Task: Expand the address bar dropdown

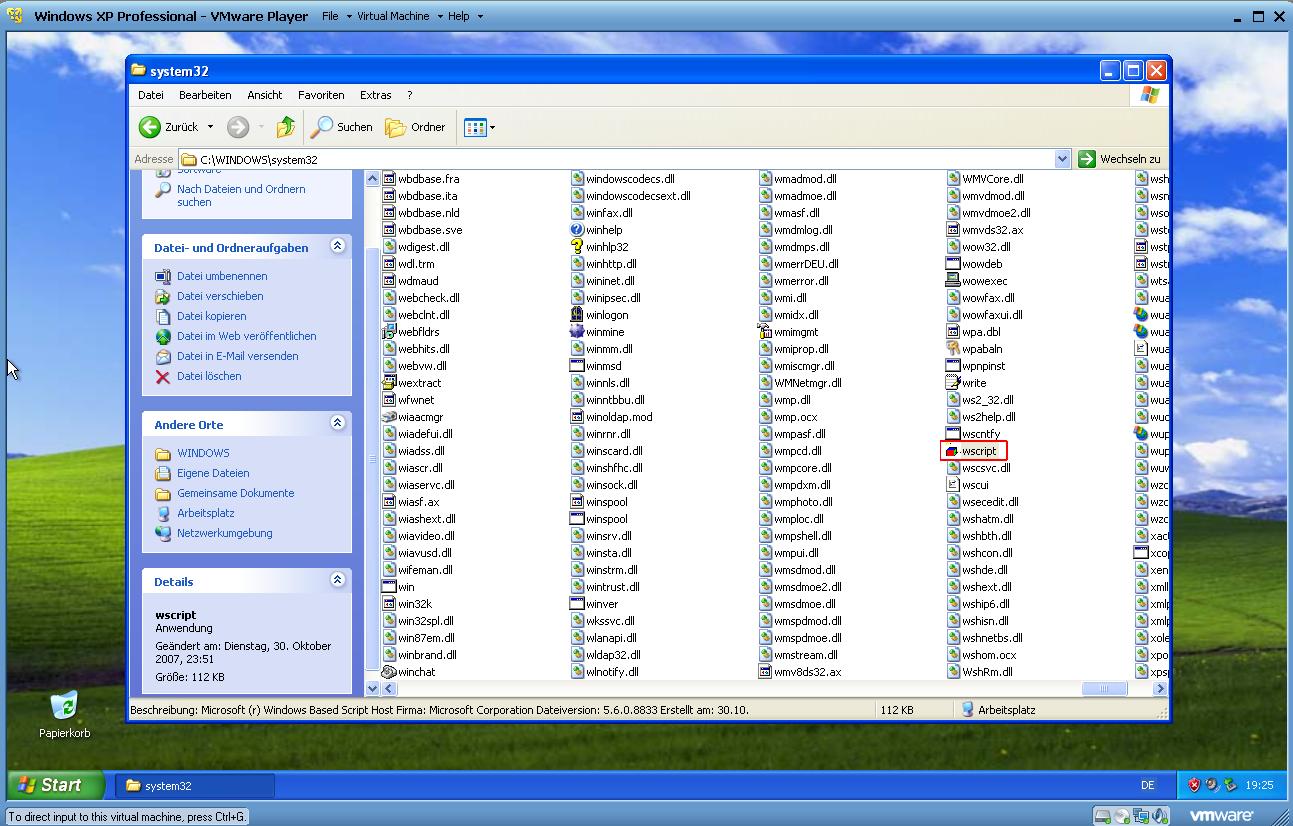Action: 1062,159
